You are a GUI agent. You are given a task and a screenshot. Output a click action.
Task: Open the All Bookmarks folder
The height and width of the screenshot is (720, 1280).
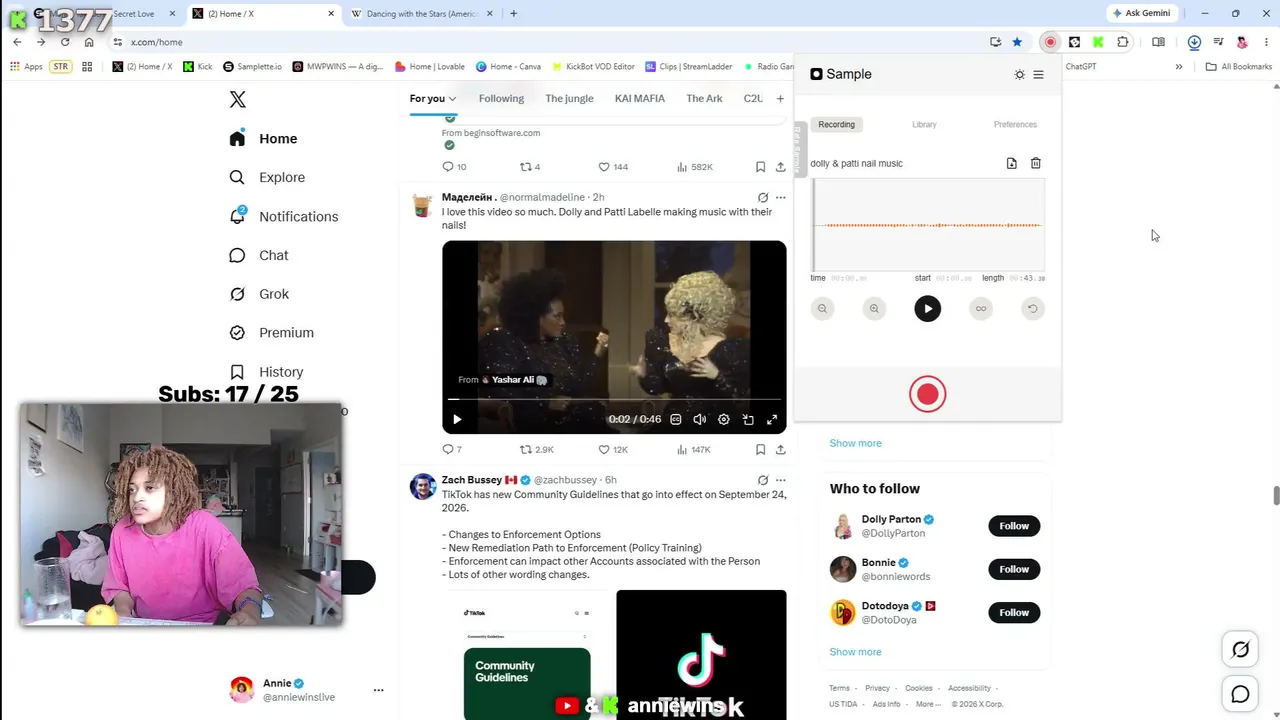click(1239, 67)
